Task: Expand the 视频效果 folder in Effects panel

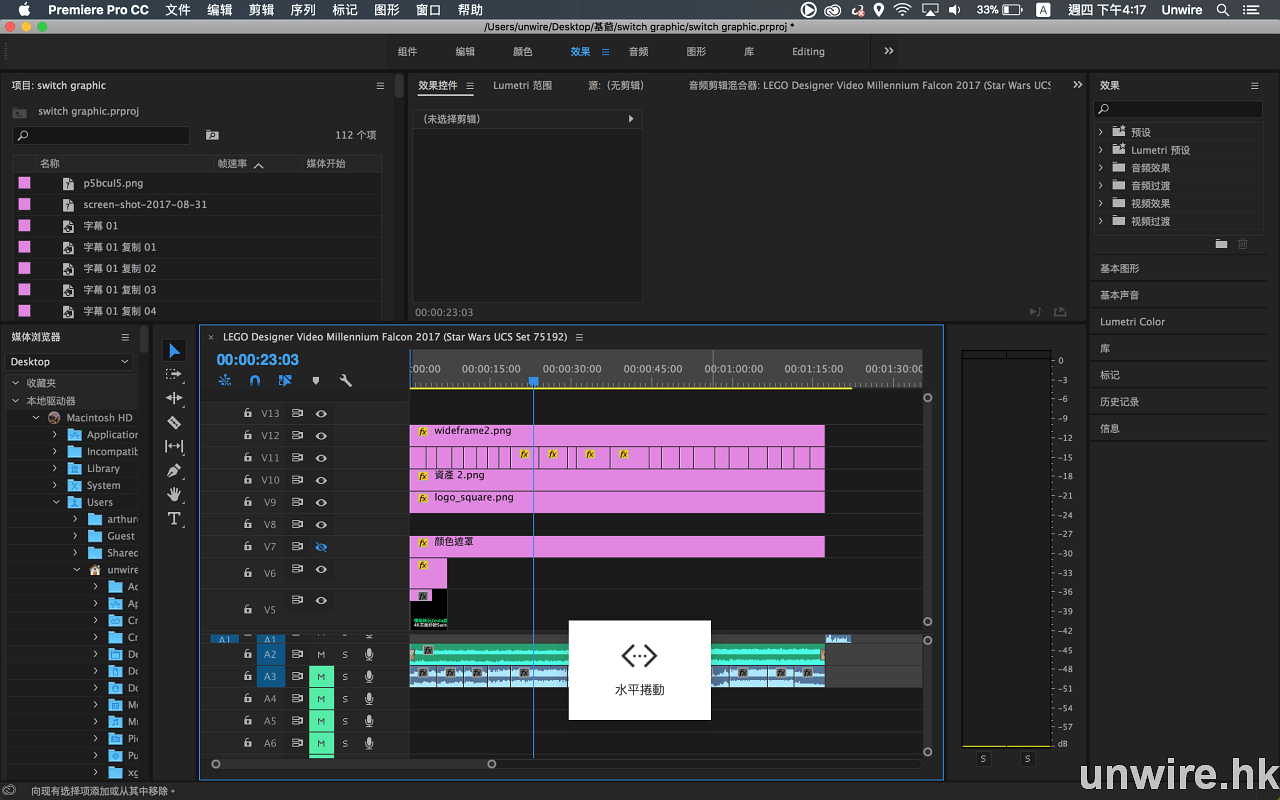Action: tap(1101, 203)
